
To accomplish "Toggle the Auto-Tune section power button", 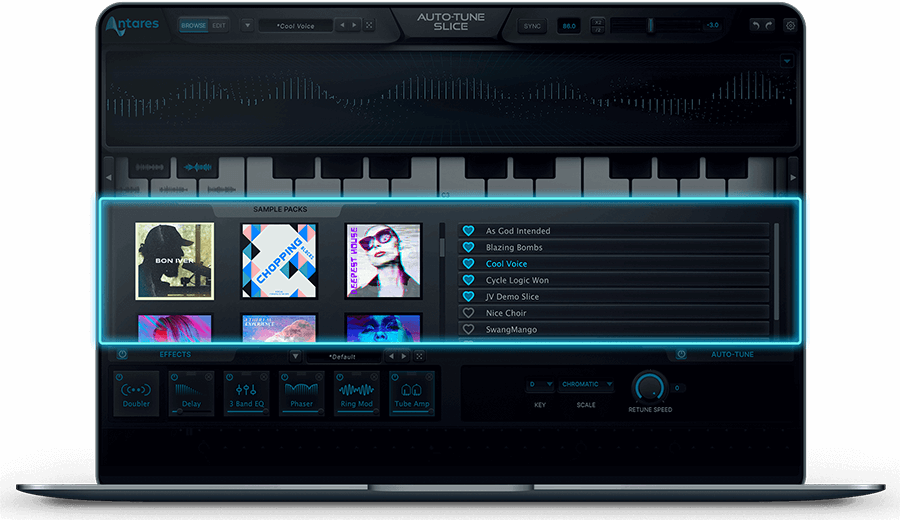I will pyautogui.click(x=681, y=354).
